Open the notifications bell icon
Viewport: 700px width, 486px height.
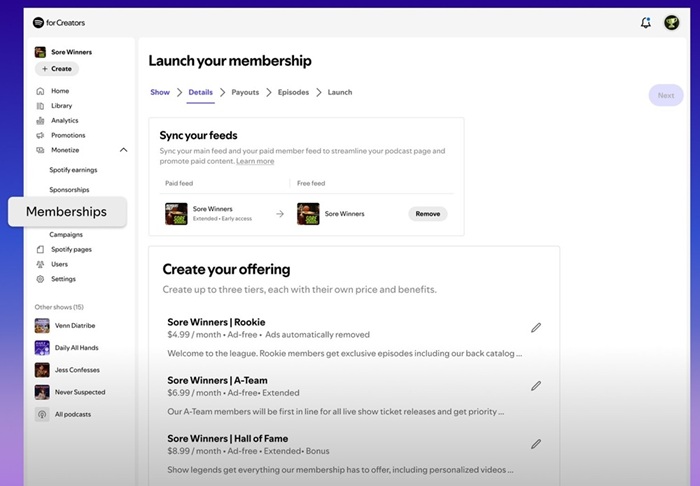pyautogui.click(x=646, y=22)
